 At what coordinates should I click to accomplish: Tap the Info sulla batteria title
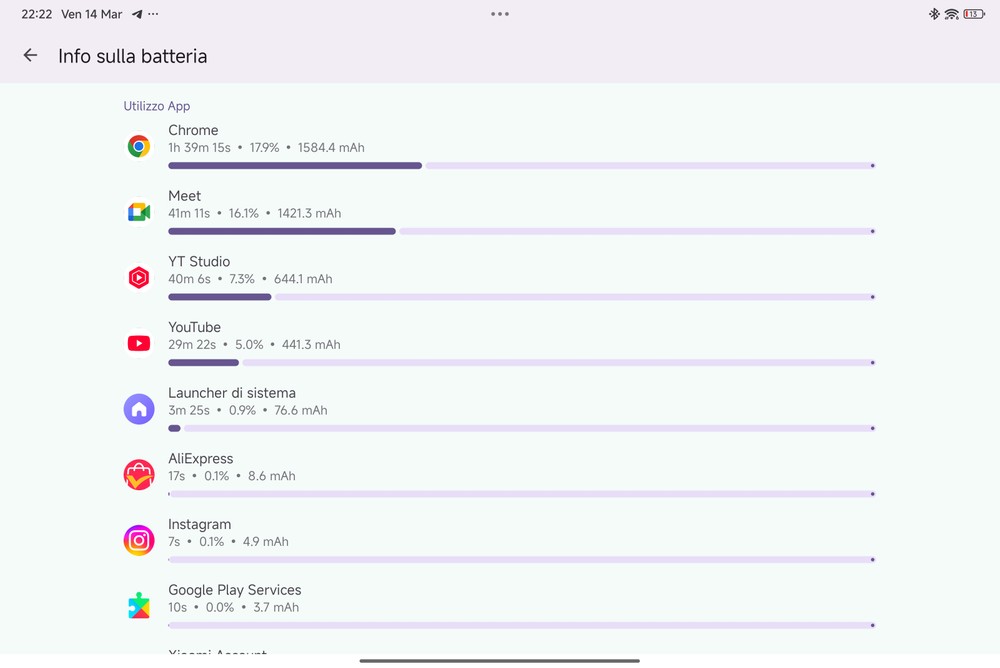[133, 56]
